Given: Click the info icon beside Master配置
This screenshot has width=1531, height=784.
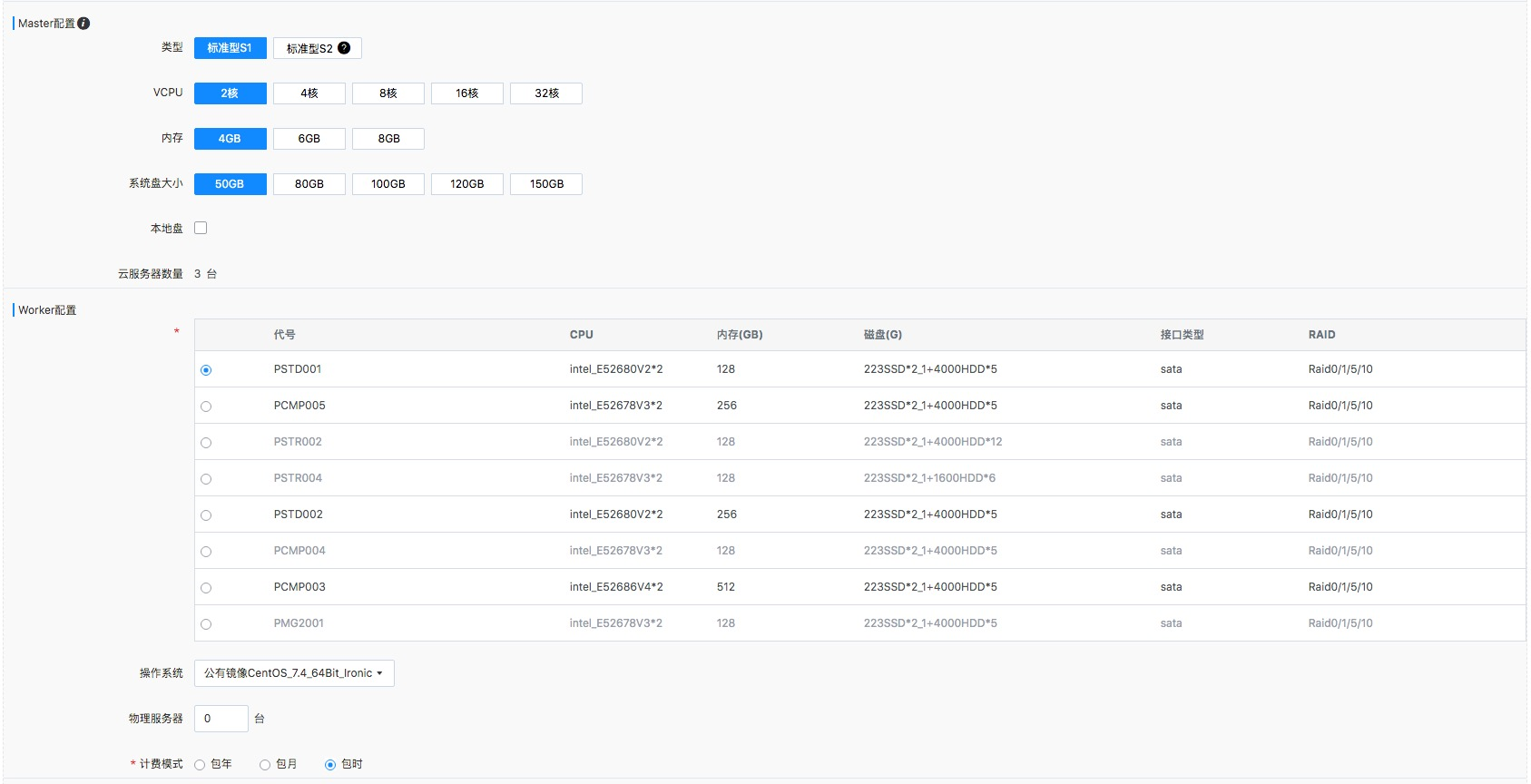Looking at the screenshot, I should tap(83, 24).
